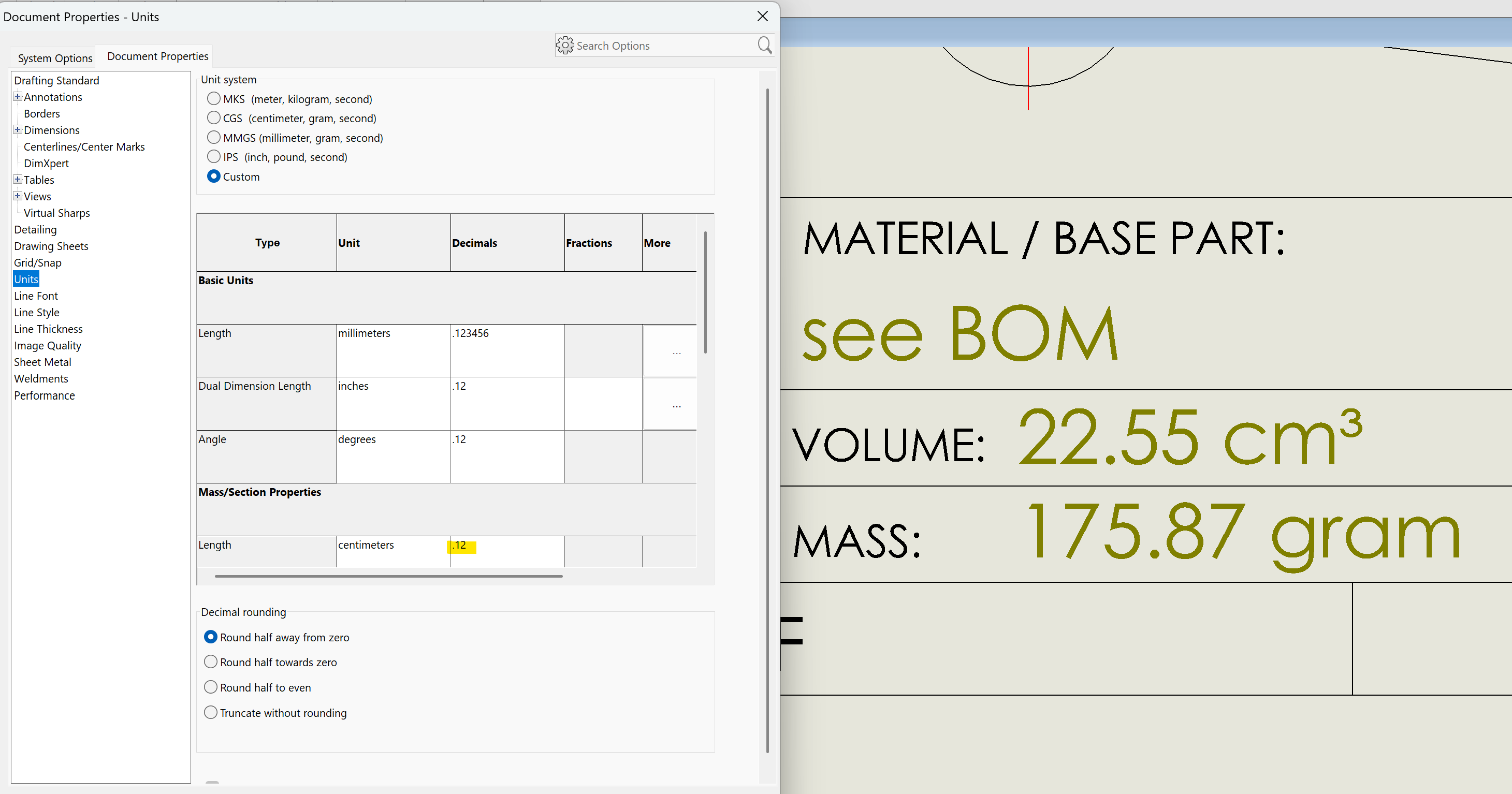
Task: Switch to System Options tab
Action: click(55, 58)
